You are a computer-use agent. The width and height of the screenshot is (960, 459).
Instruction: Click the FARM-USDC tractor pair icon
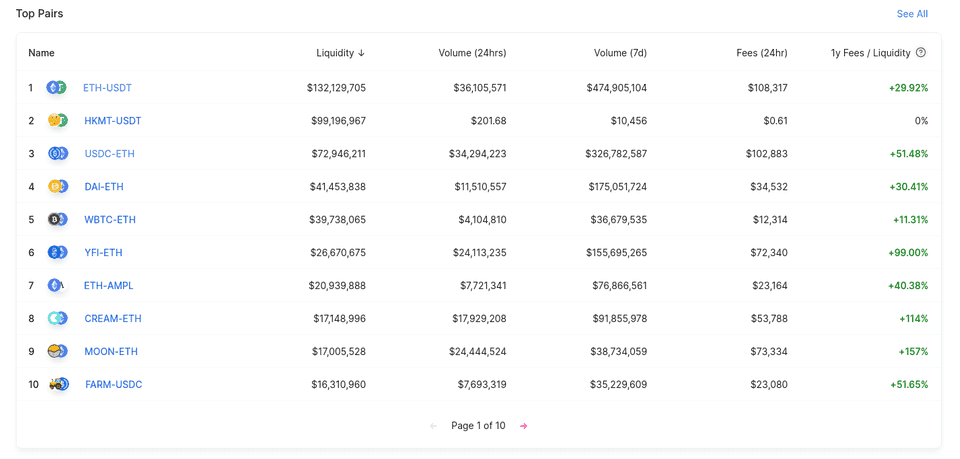pyautogui.click(x=59, y=385)
